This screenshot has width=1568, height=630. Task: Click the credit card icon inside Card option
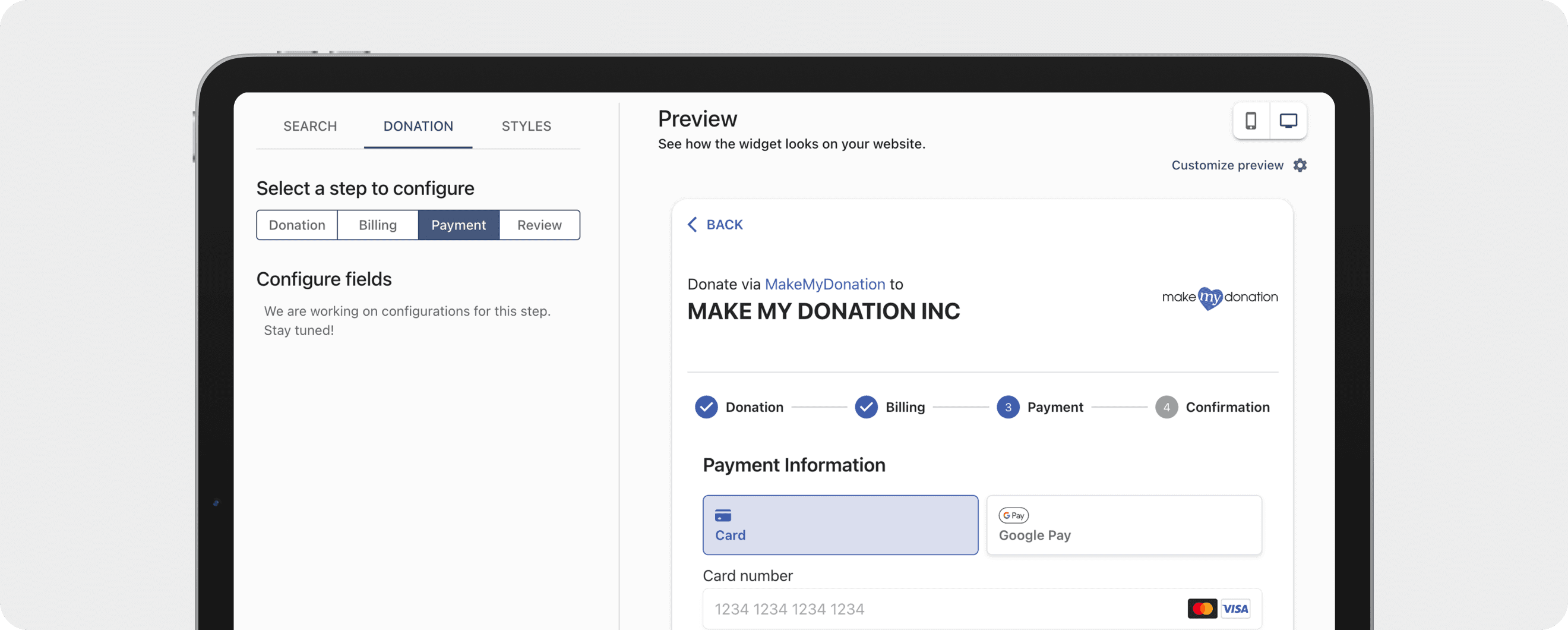[x=723, y=515]
